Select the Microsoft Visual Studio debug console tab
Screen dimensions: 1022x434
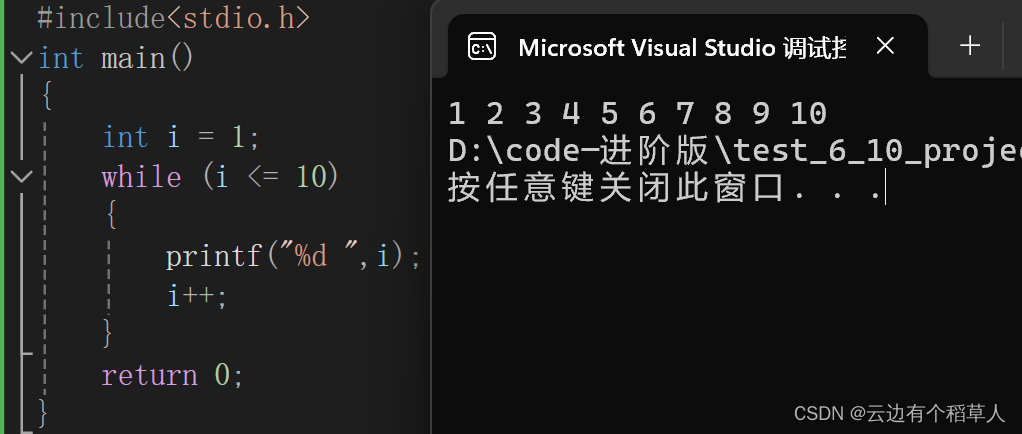(680, 47)
